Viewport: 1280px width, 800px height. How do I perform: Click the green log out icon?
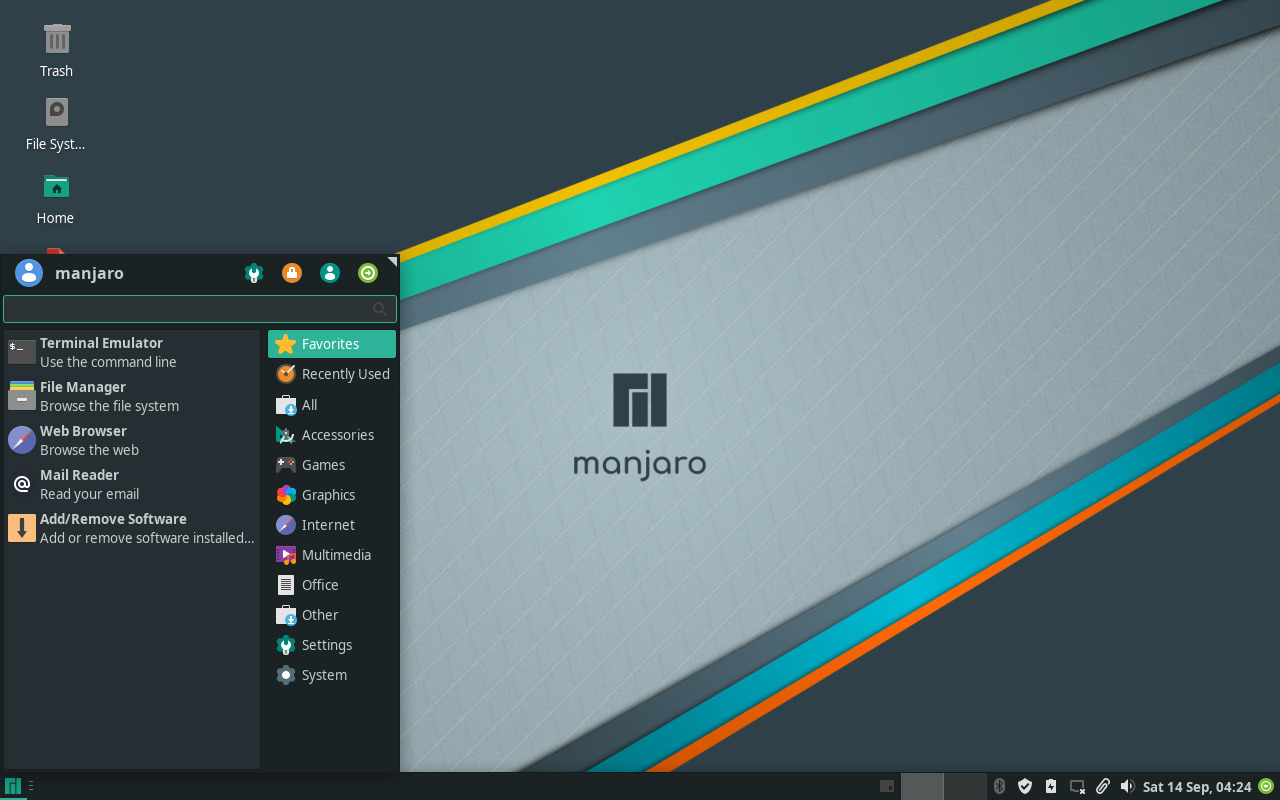[x=367, y=272]
